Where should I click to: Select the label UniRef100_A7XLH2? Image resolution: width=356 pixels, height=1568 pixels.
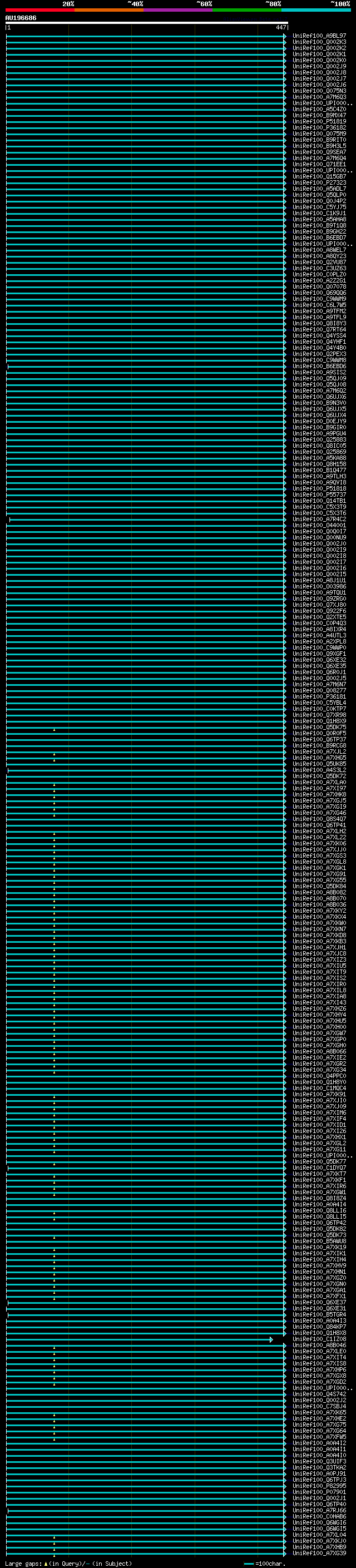319,832
